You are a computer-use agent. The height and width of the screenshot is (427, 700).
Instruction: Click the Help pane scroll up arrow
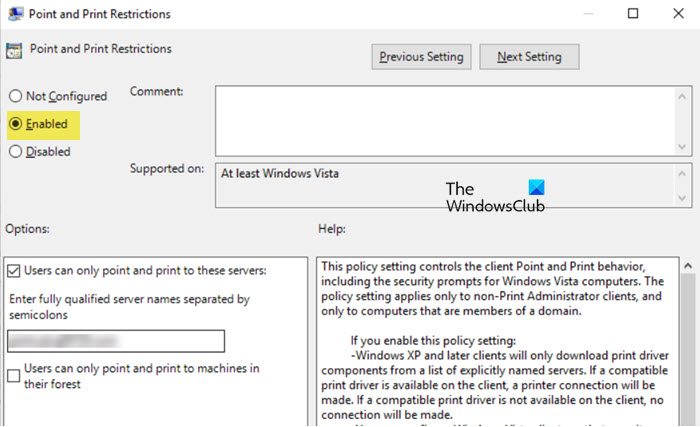pyautogui.click(x=686, y=266)
